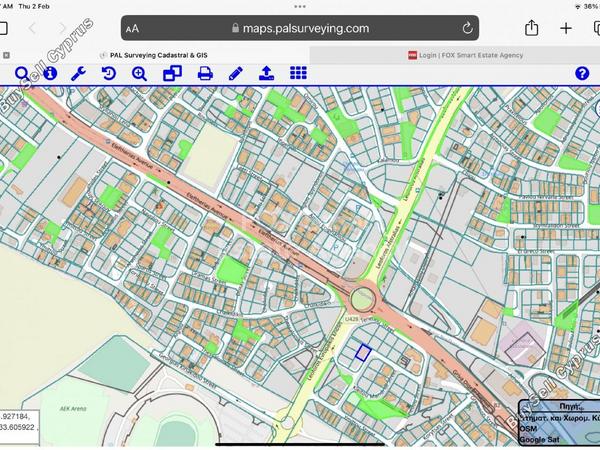Open the grid apps menu icon
600x450 pixels.
[298, 73]
